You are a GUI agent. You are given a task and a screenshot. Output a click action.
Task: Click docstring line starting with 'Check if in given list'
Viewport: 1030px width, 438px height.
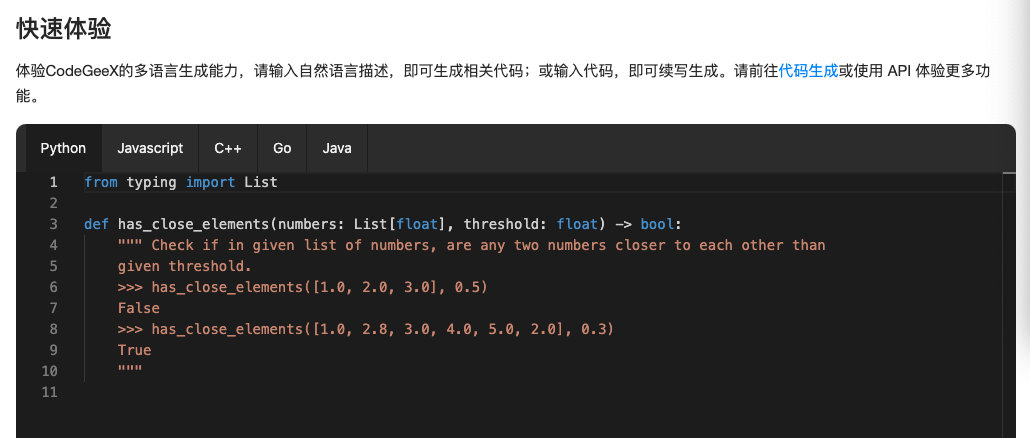[471, 245]
